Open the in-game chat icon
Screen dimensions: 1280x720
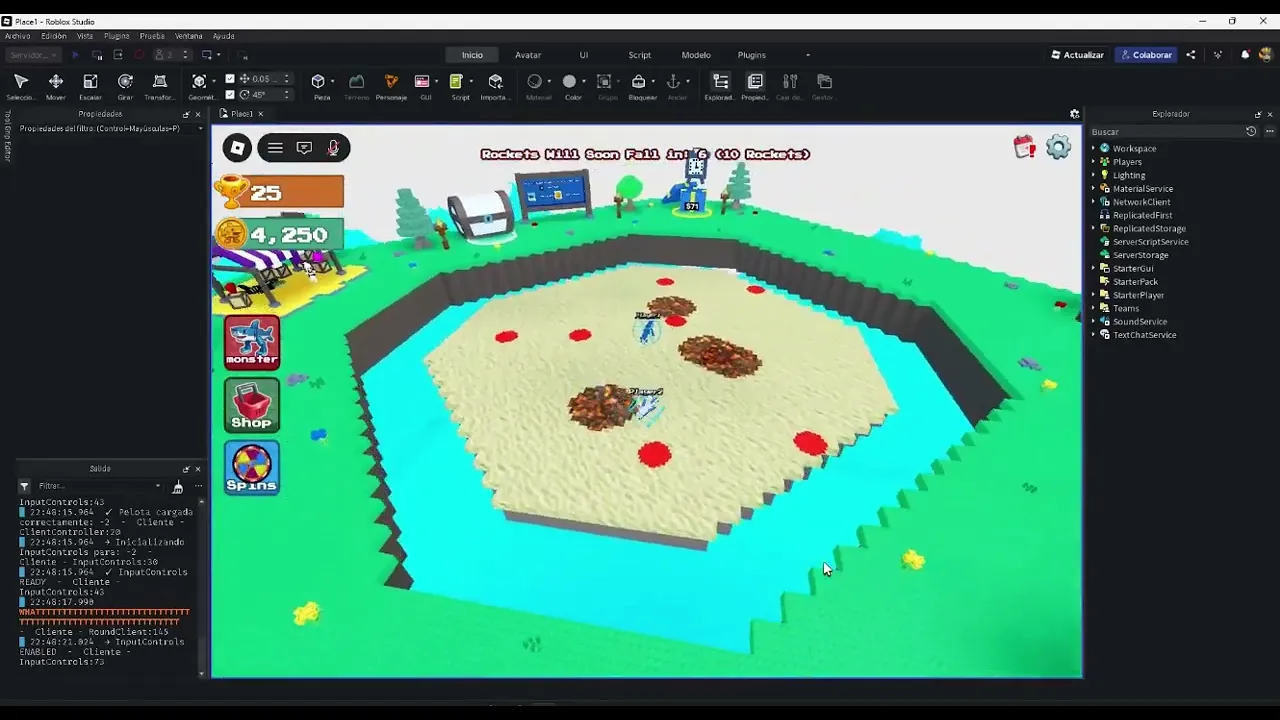pyautogui.click(x=304, y=148)
